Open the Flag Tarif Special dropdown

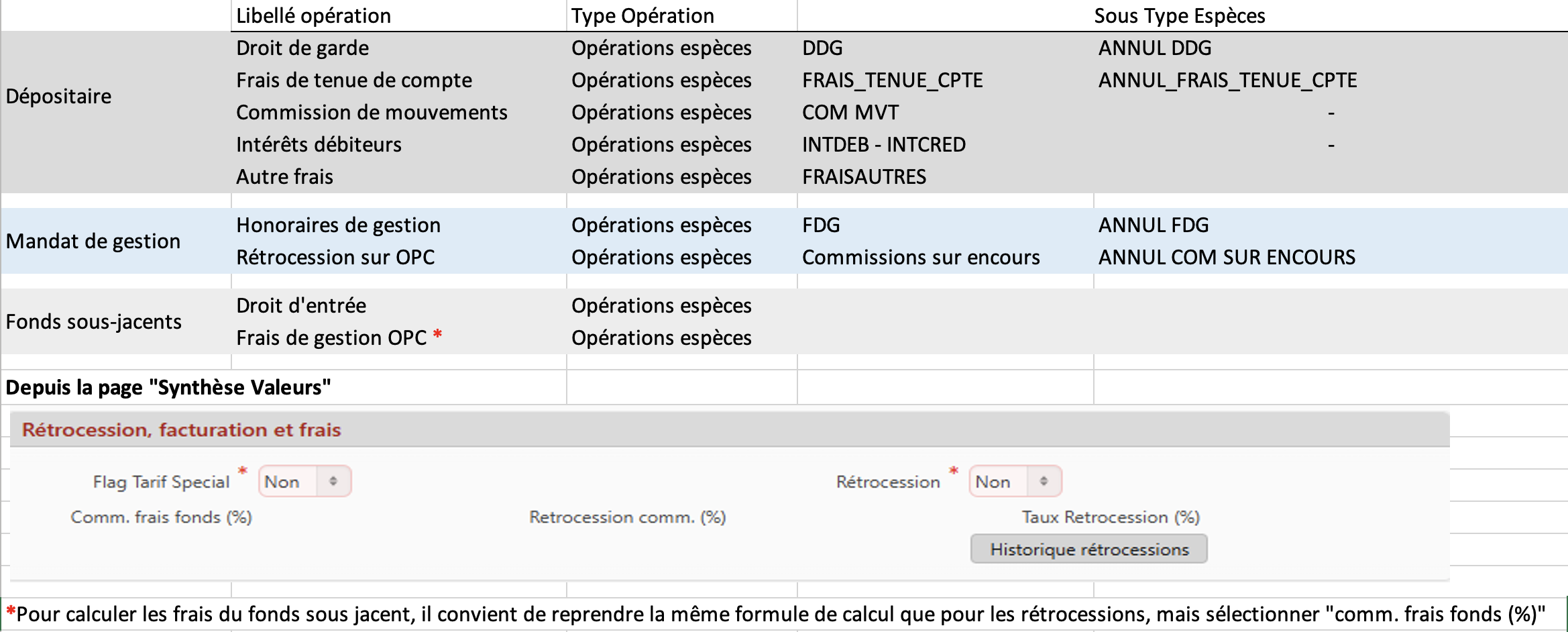[x=304, y=482]
